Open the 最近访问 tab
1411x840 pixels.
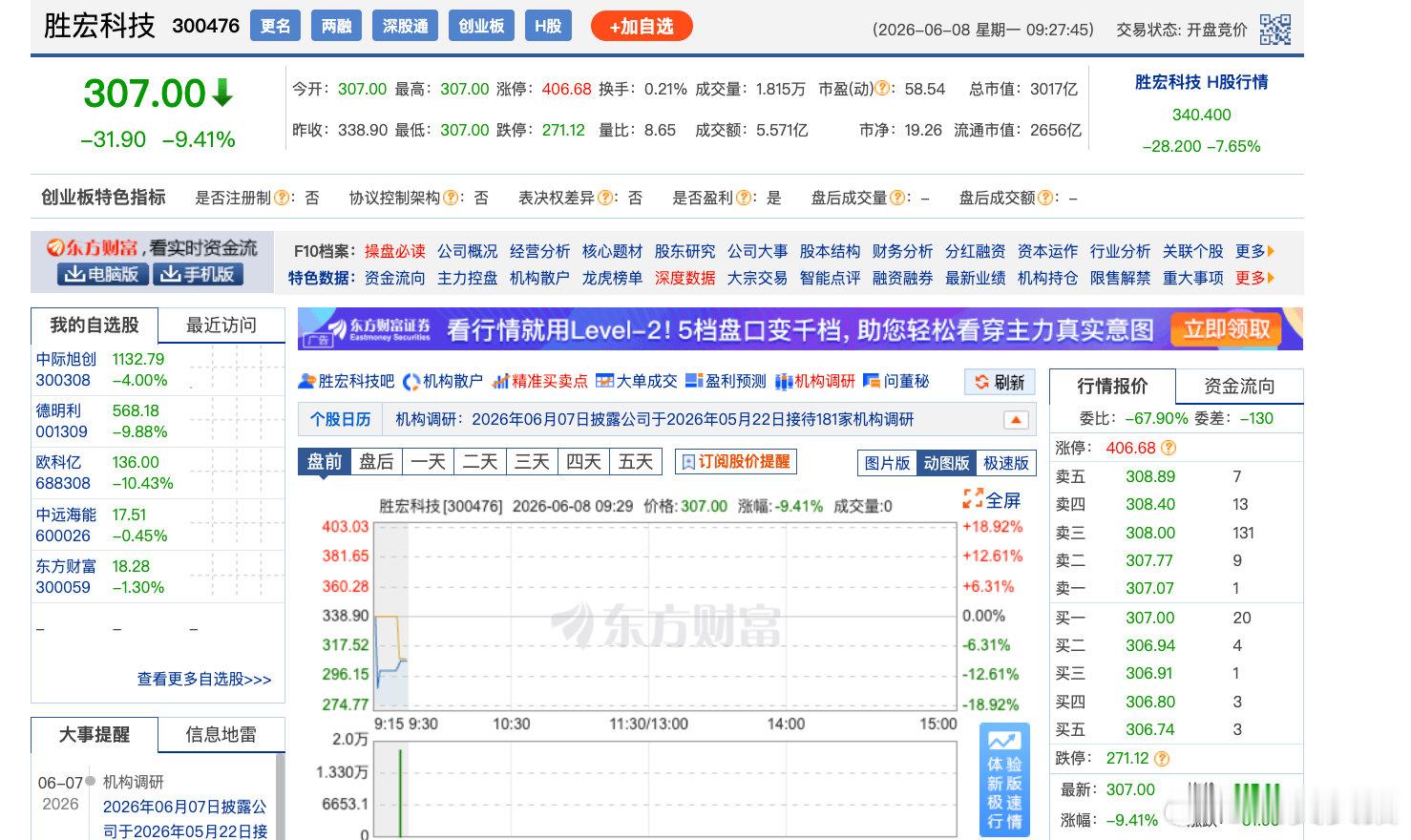[x=221, y=325]
